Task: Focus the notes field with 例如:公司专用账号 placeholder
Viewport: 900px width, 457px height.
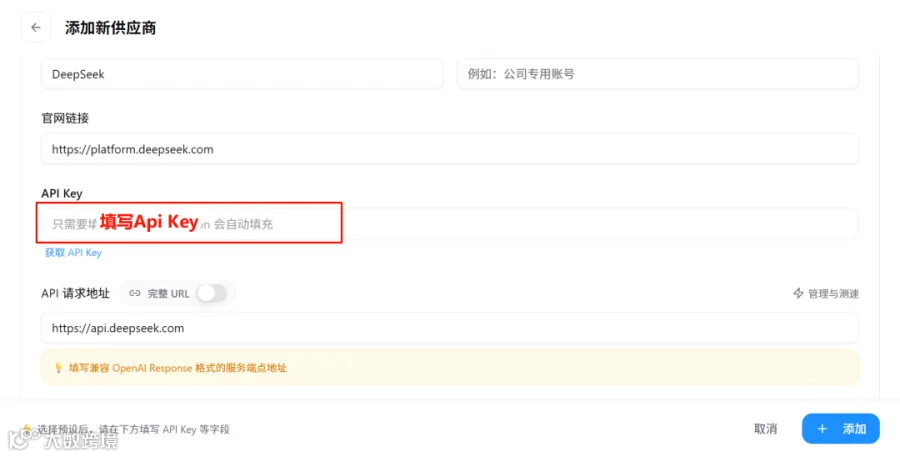Action: 658,74
